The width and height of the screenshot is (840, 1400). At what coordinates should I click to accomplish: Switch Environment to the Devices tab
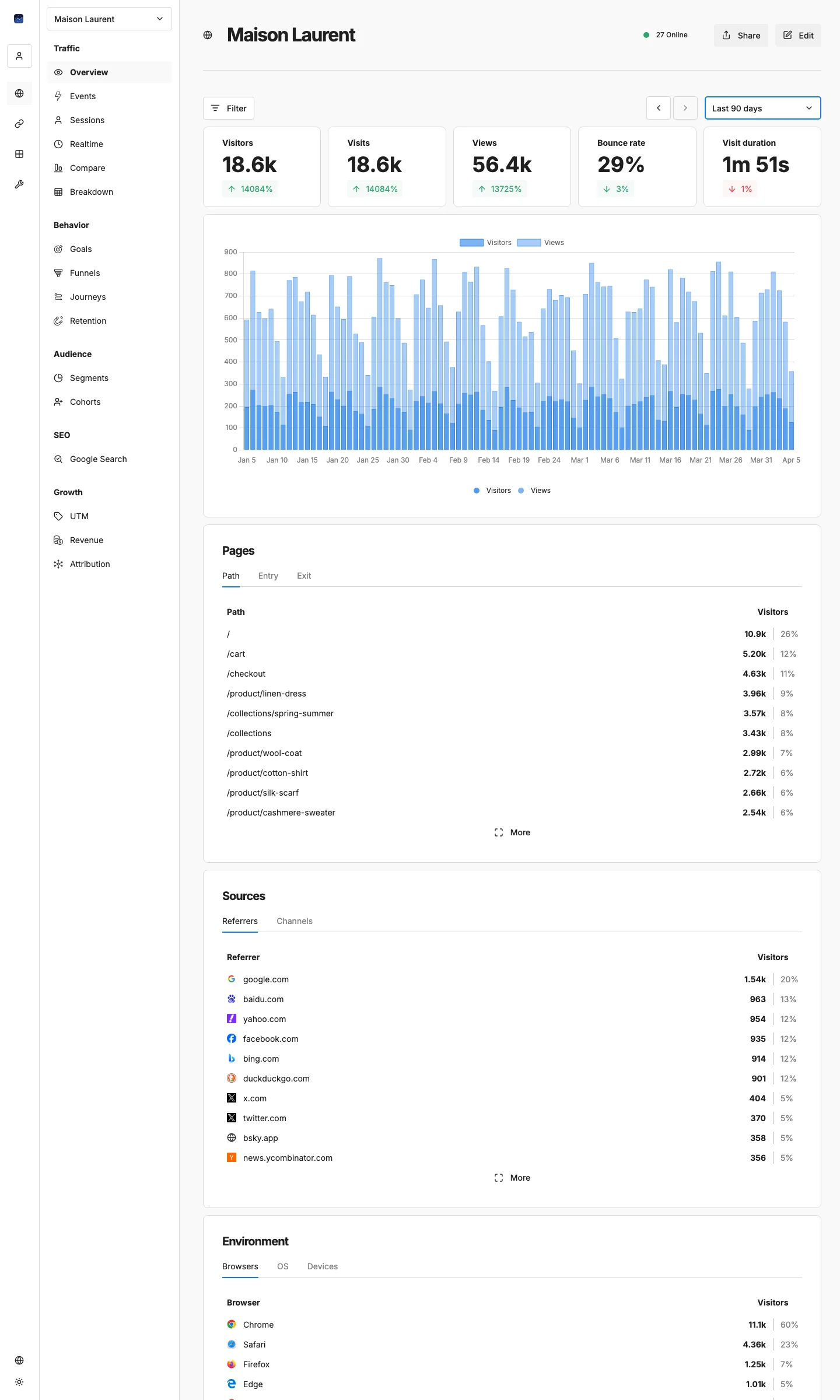point(323,1266)
